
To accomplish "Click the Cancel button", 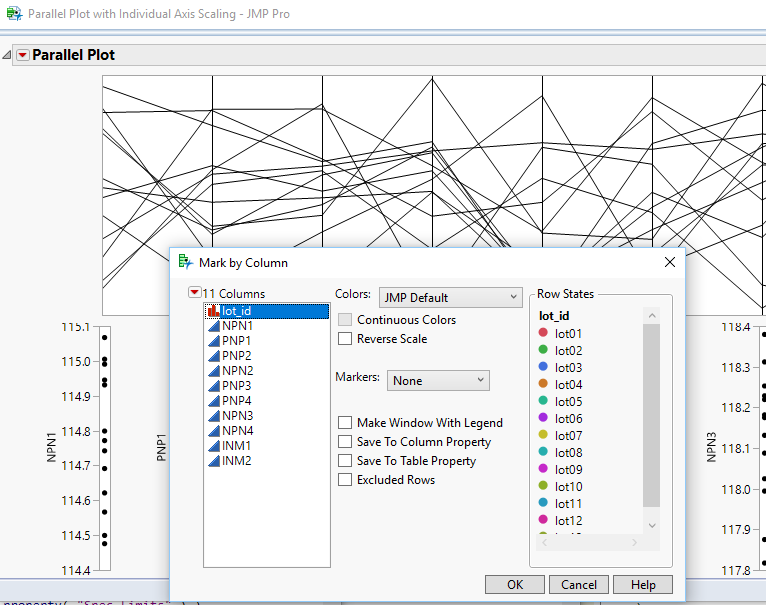I will click(579, 584).
